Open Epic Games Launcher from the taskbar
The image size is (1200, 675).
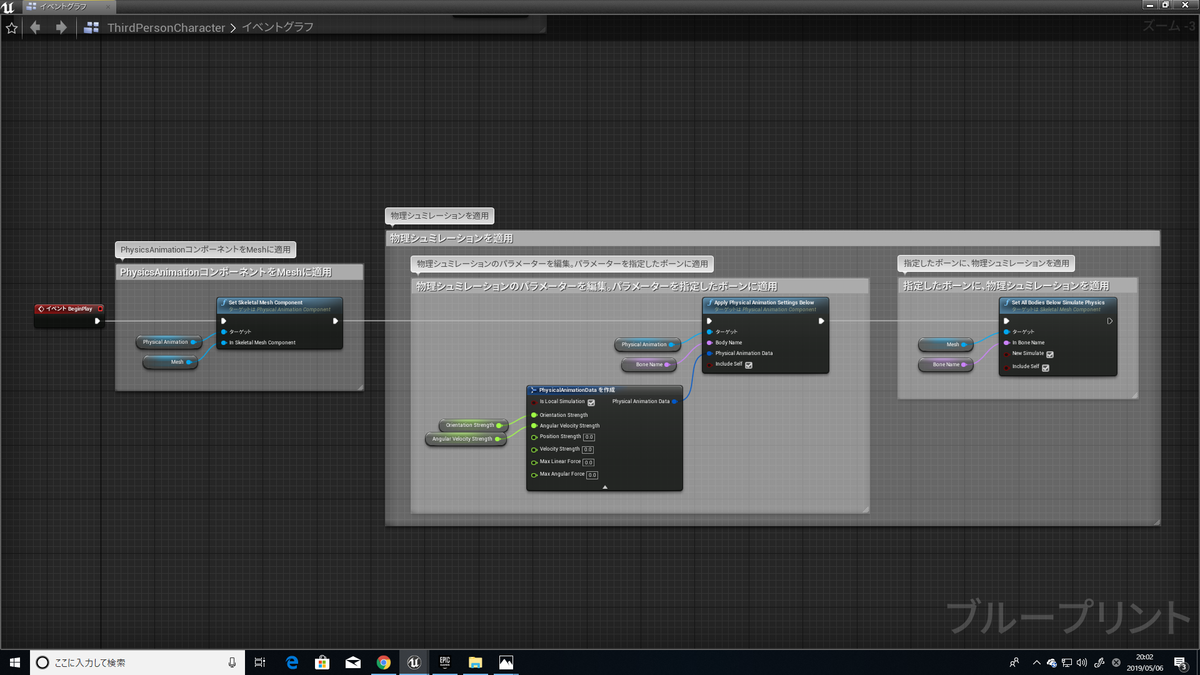tap(445, 662)
